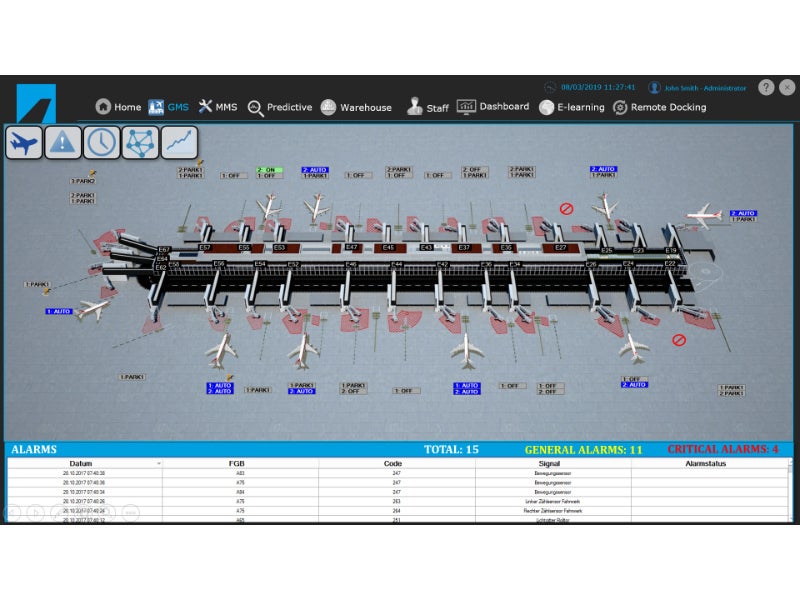Select the clock history icon

click(101, 143)
